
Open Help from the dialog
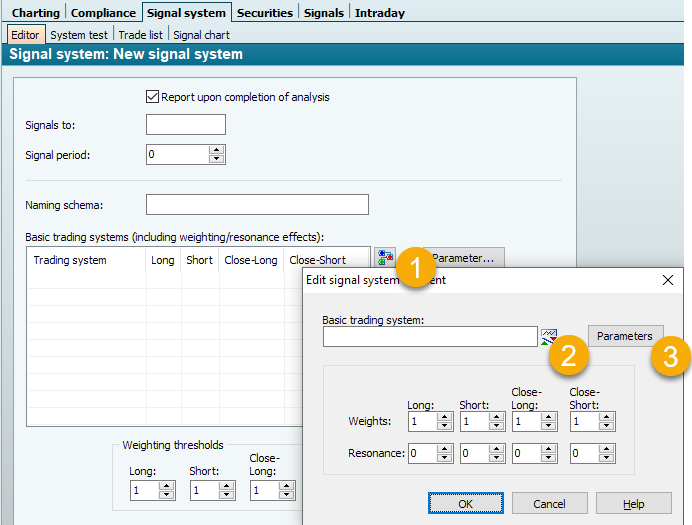(633, 503)
